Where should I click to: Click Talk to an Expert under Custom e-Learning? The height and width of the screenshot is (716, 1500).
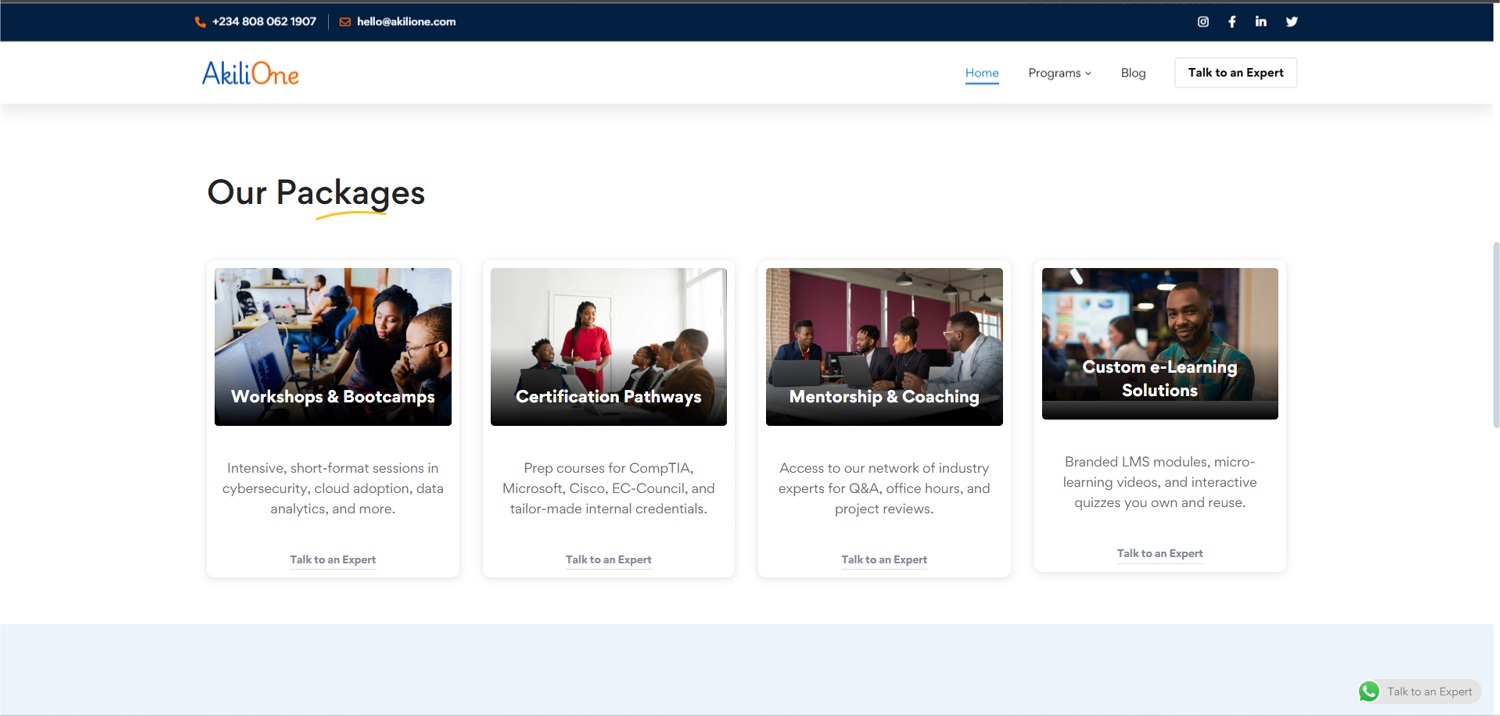pos(1159,553)
